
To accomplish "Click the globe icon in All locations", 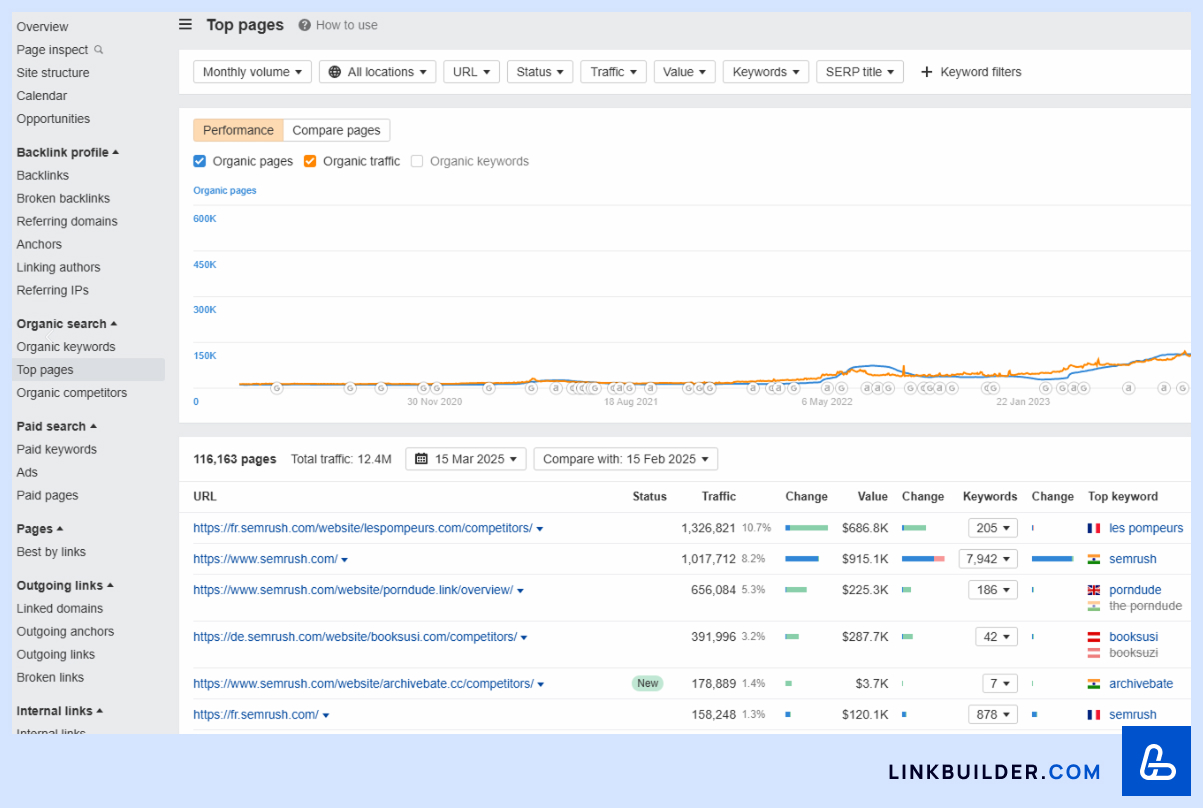I will click(335, 72).
